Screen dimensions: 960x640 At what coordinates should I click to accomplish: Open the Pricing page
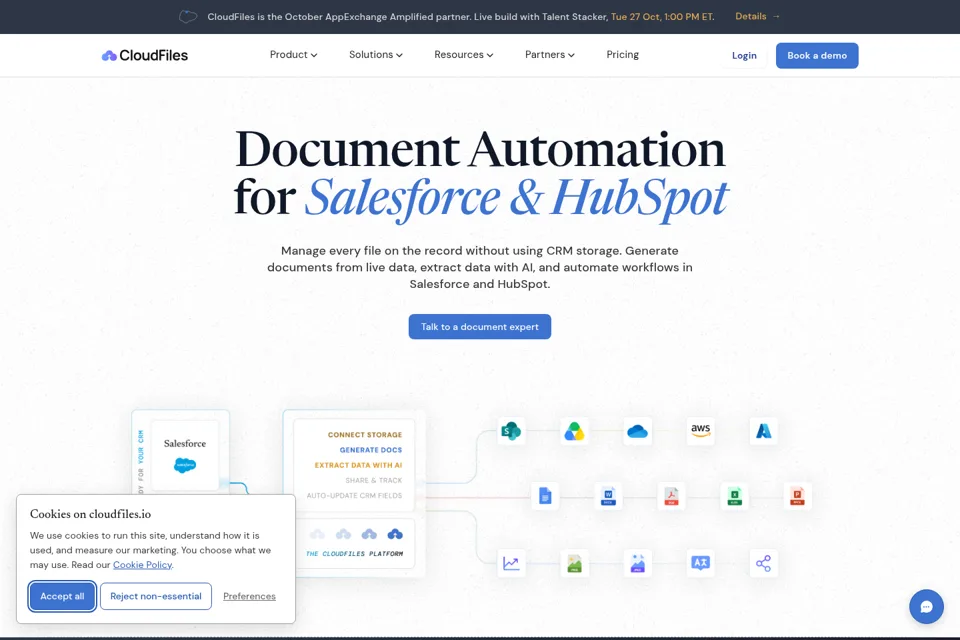coord(623,55)
